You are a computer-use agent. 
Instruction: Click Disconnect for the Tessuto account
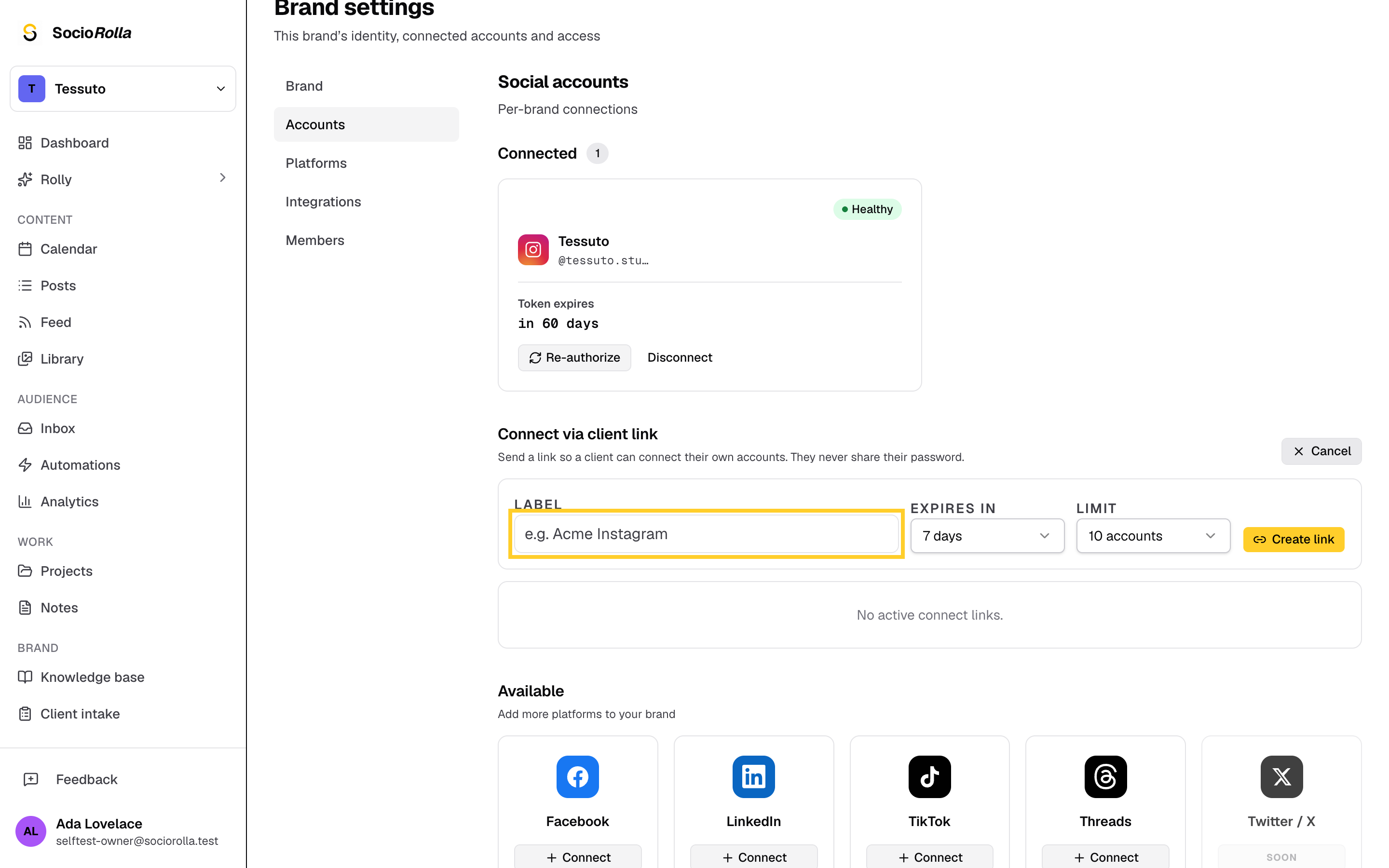(680, 358)
